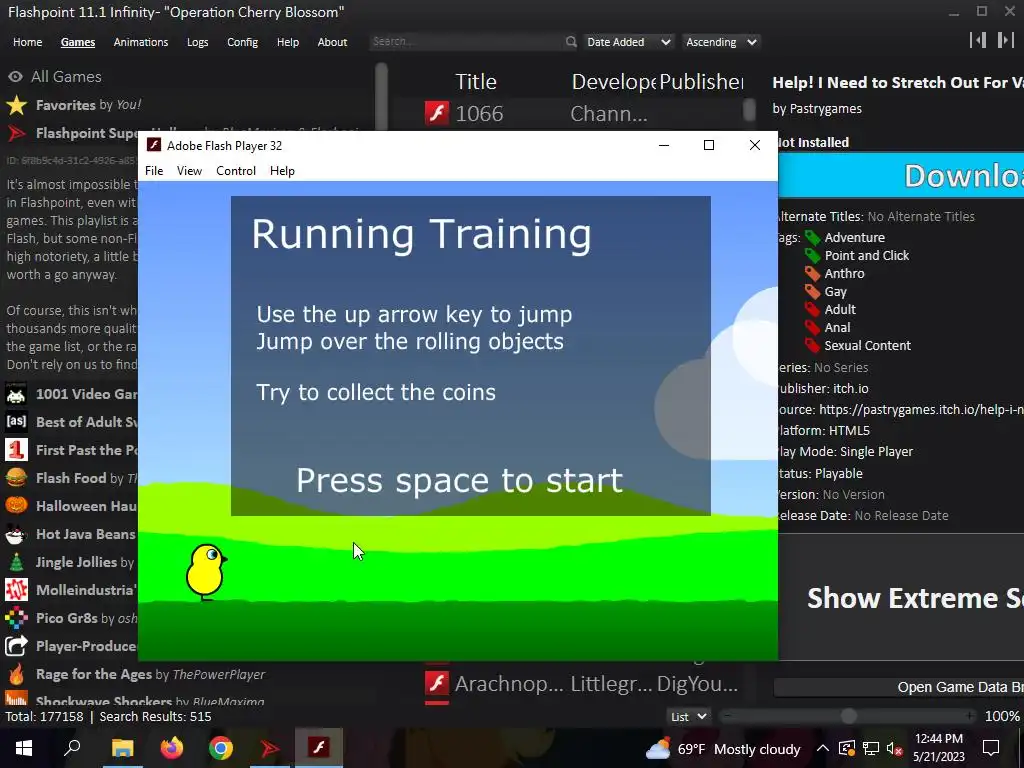
Task: Open Google Chrome from the taskbar
Action: coord(221,748)
